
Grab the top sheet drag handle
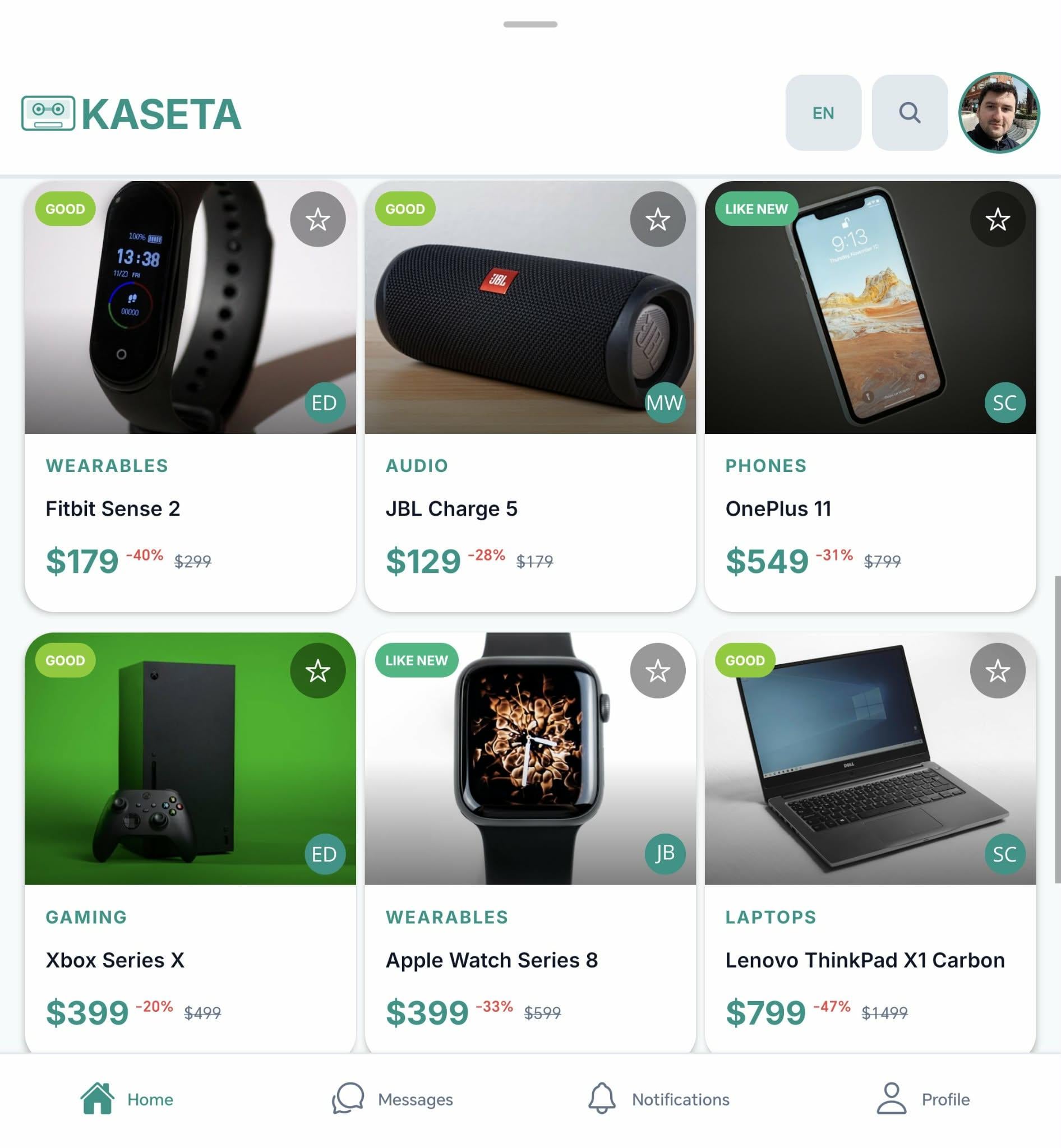530,24
